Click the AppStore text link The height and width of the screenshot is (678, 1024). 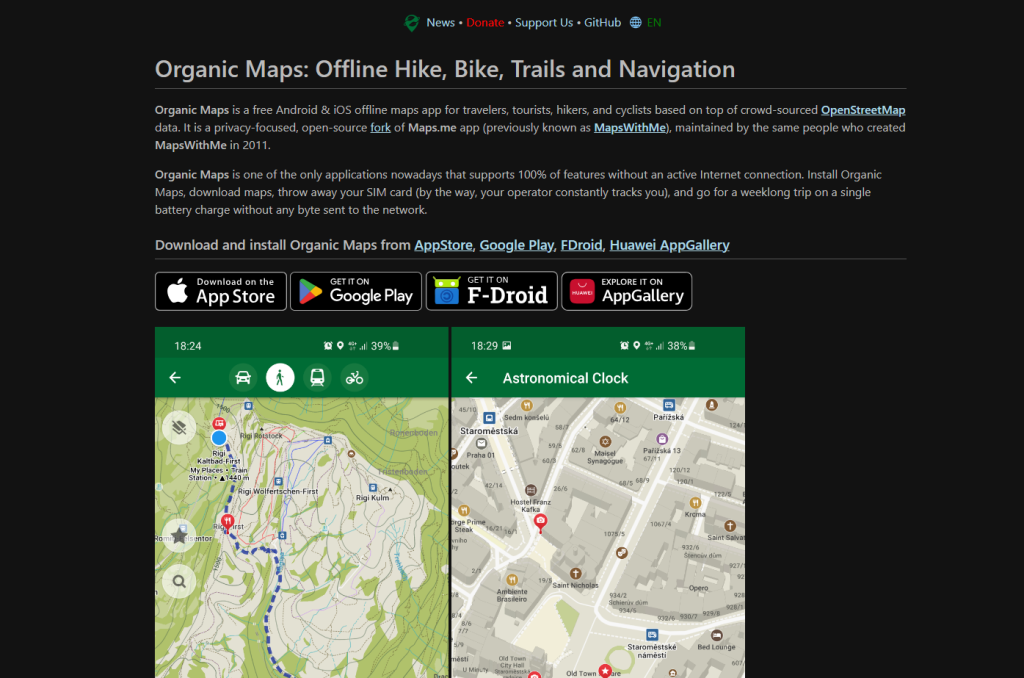443,245
